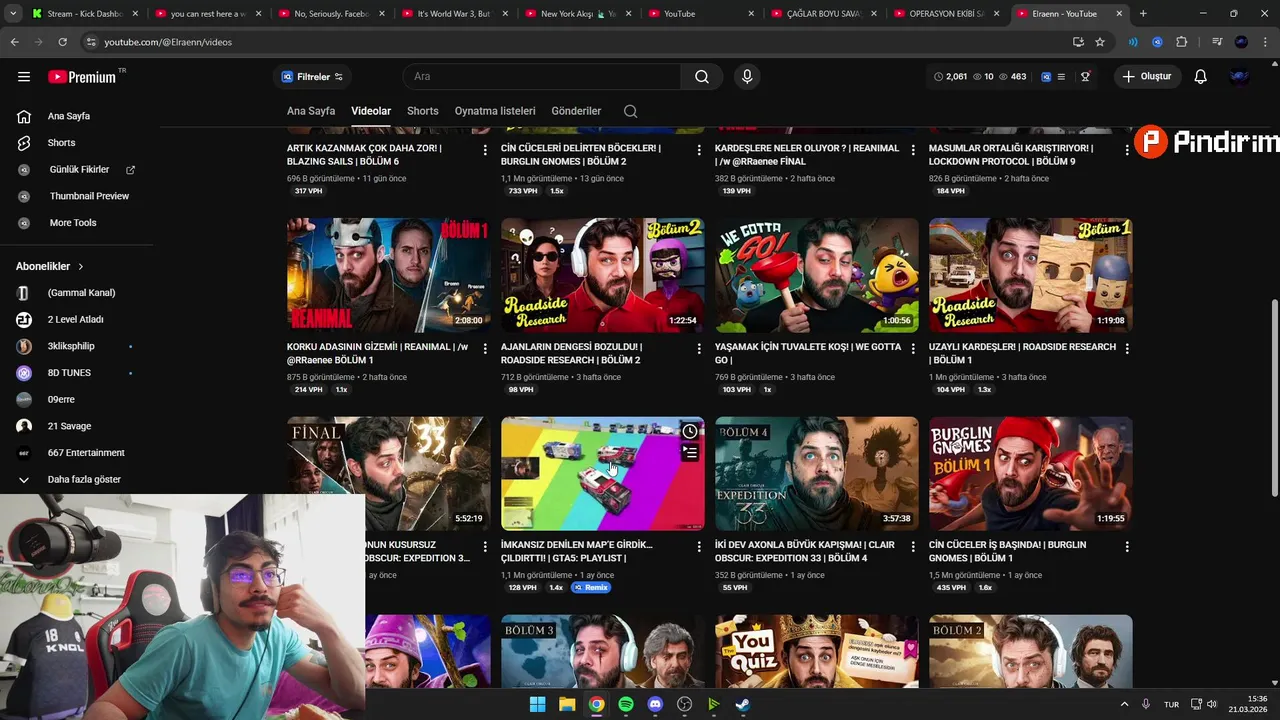Open the We Gotta Go thumbnail
The height and width of the screenshot is (720, 1280).
click(816, 275)
